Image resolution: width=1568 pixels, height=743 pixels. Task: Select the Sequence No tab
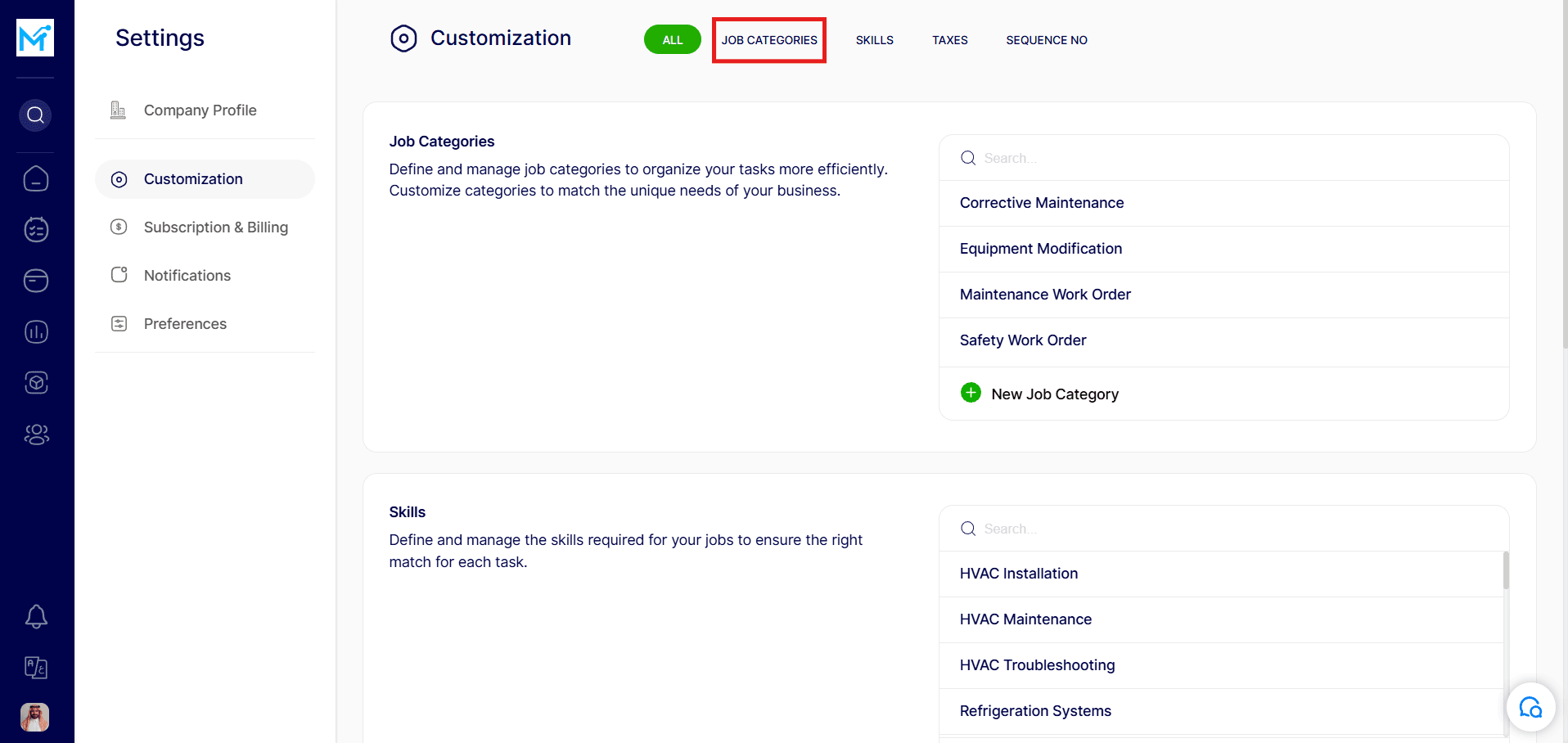1046,40
